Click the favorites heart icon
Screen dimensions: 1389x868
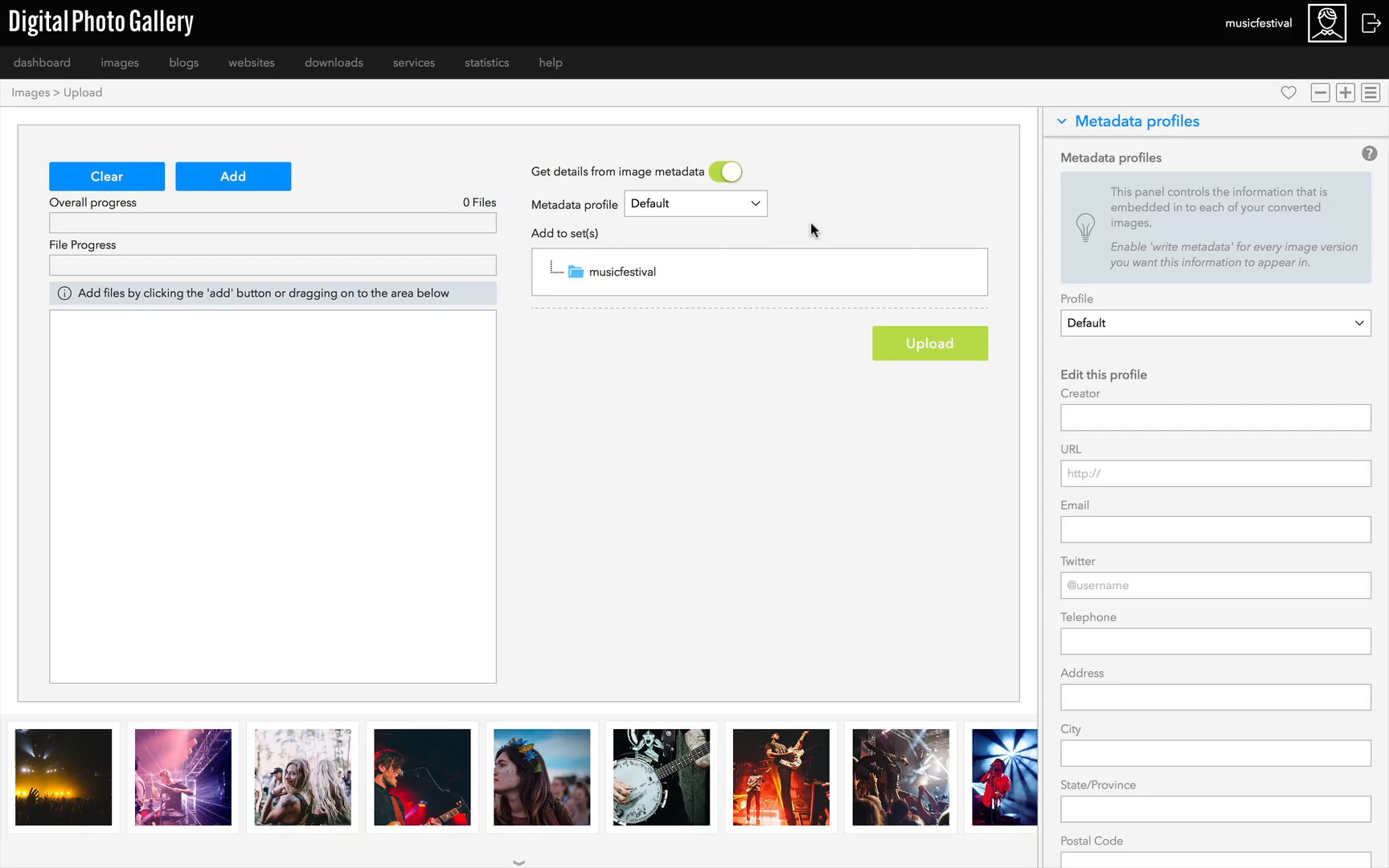(x=1289, y=92)
